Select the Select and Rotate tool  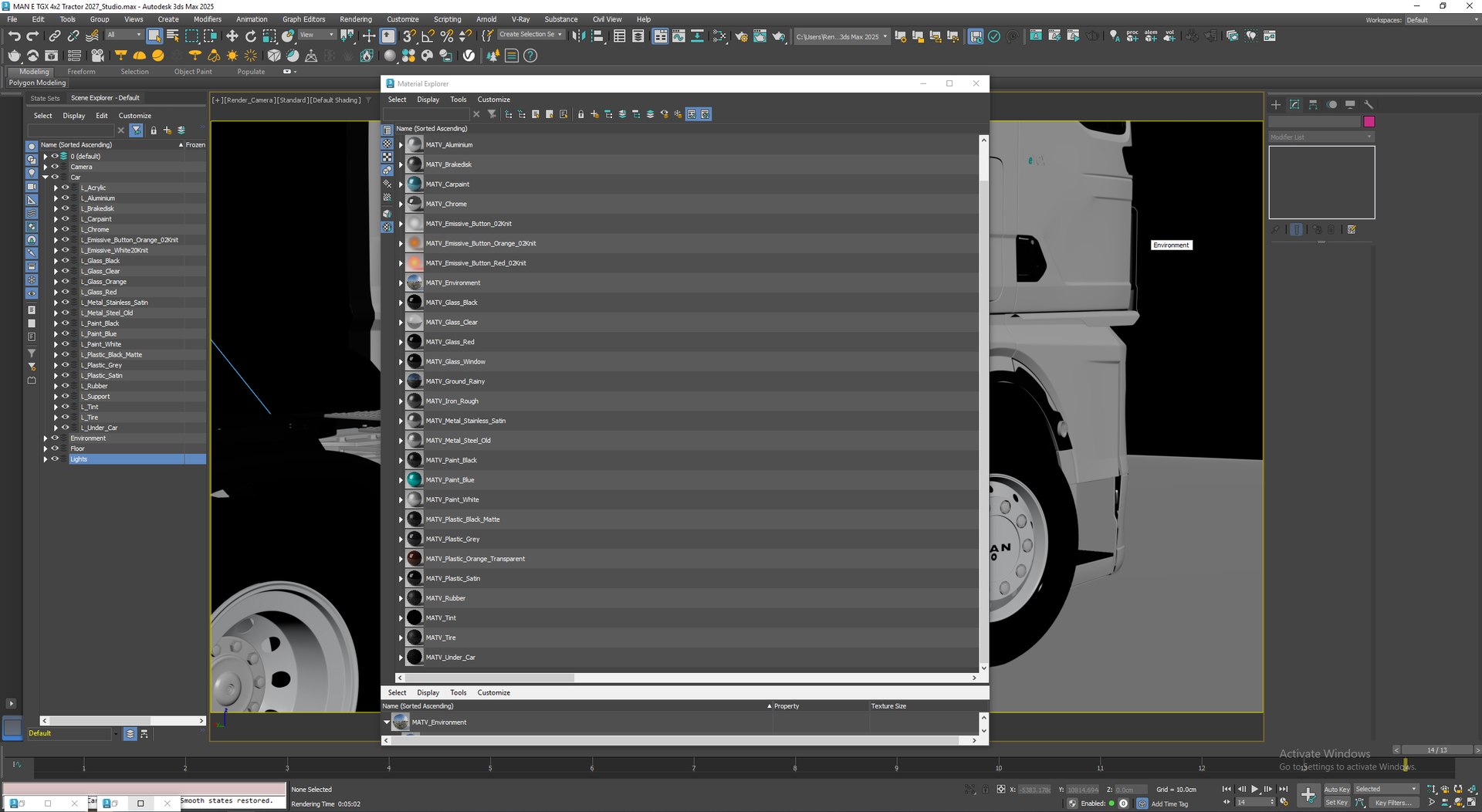point(250,36)
